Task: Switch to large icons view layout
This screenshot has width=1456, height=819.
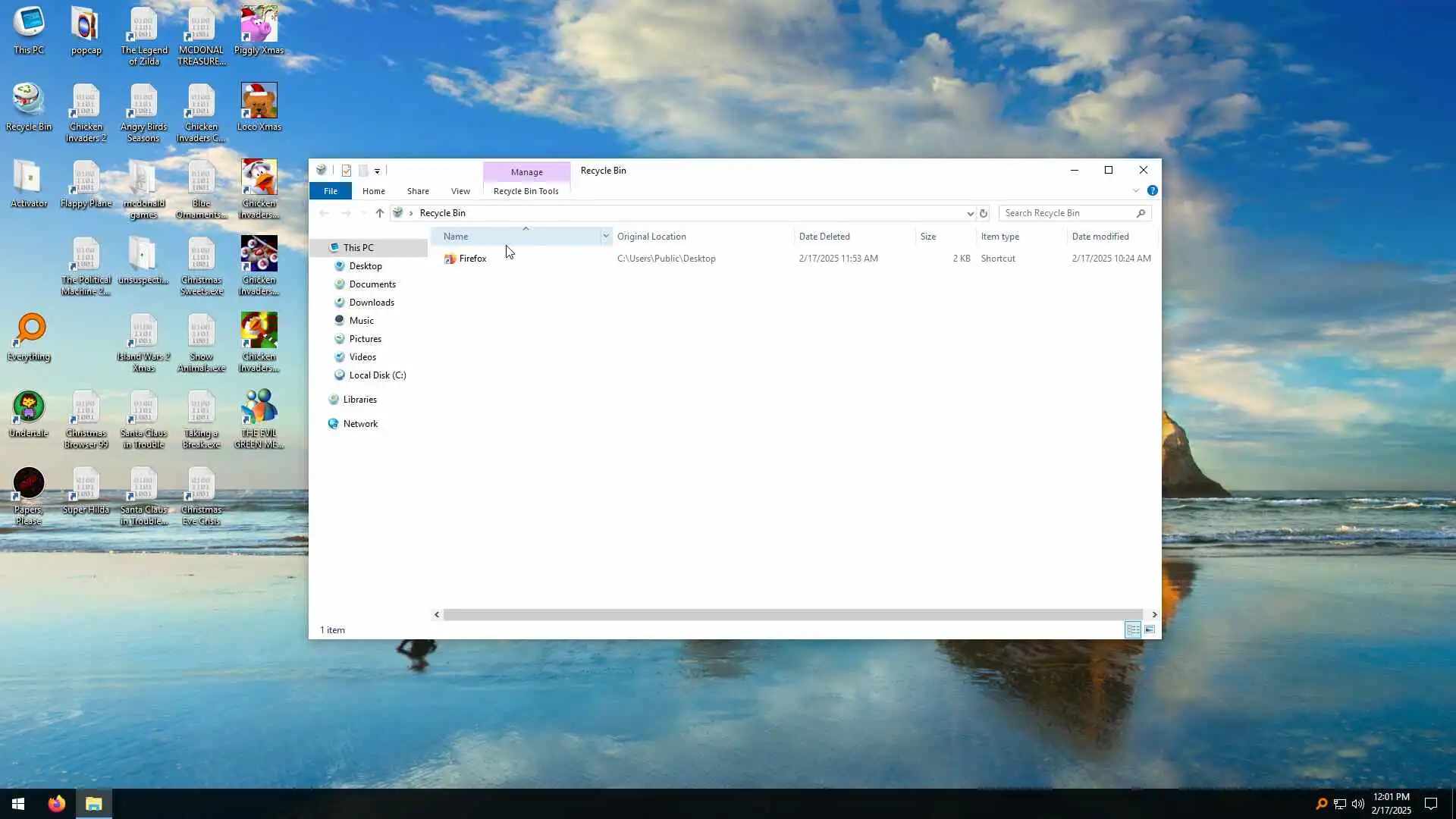Action: pyautogui.click(x=1150, y=630)
